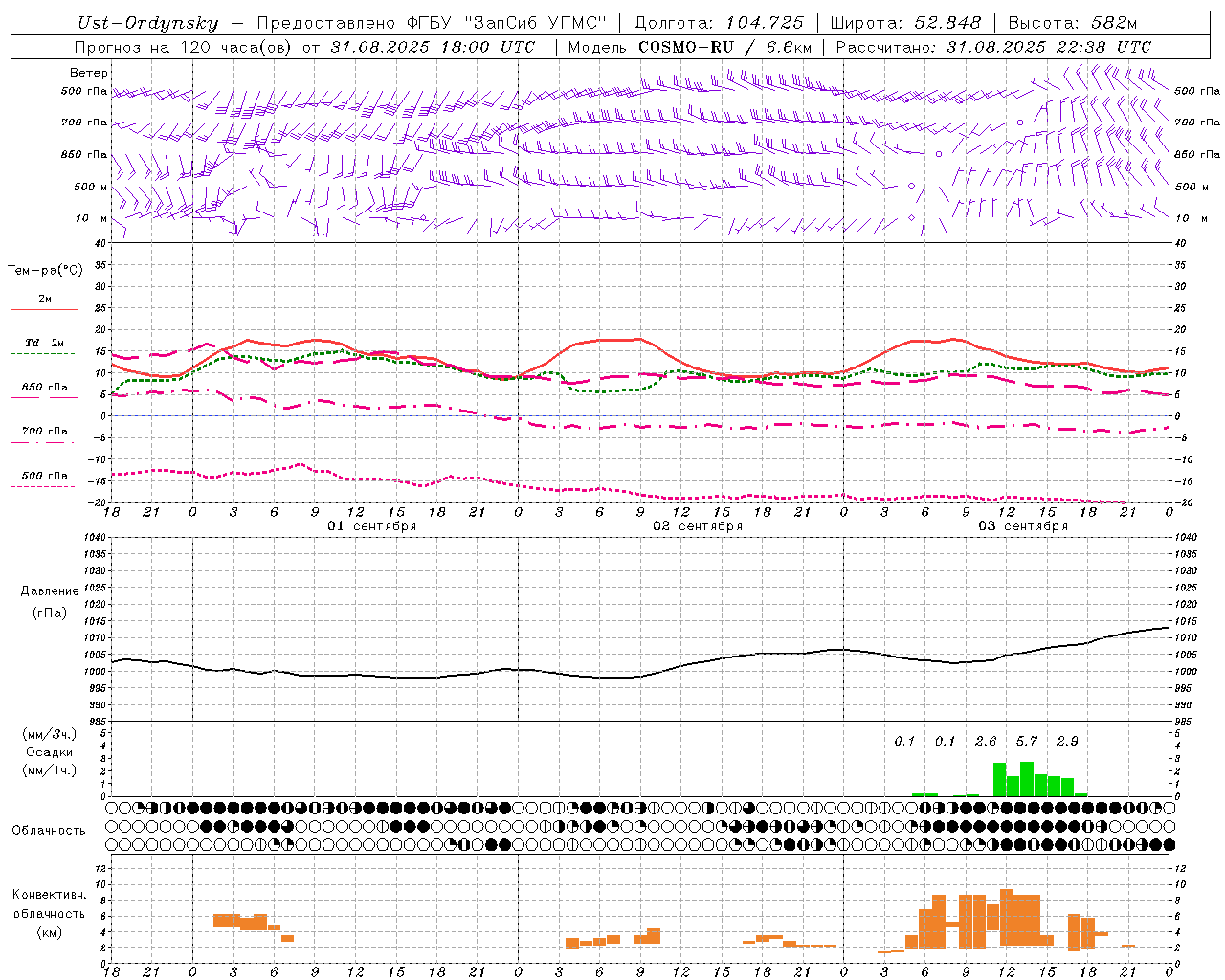Select the elevation text Высота: 582м
Image resolution: width=1225 pixels, height=980 pixels.
pyautogui.click(x=1073, y=23)
